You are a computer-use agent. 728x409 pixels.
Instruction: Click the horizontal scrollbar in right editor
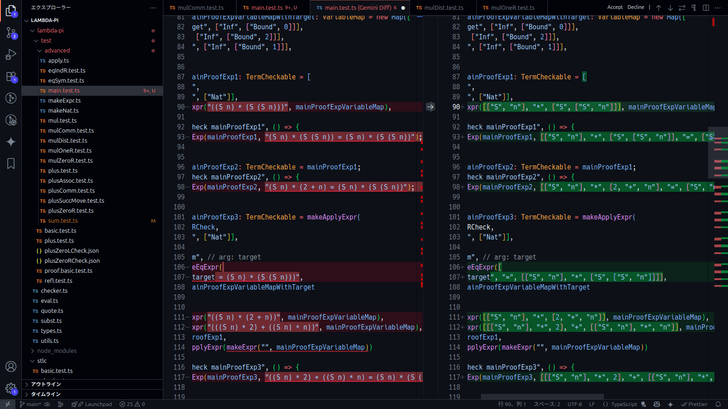click(542, 397)
